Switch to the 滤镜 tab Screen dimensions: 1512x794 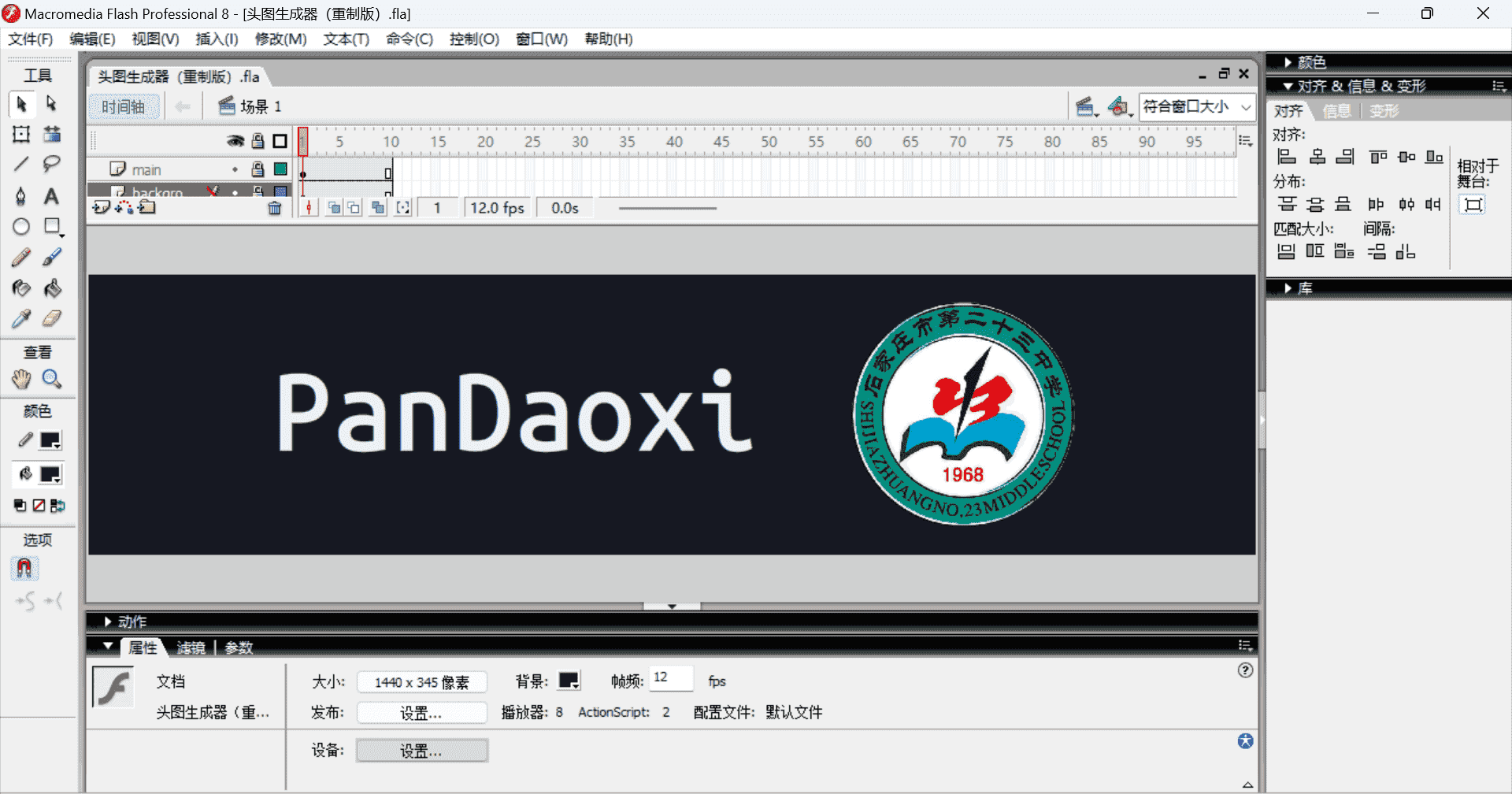point(191,647)
